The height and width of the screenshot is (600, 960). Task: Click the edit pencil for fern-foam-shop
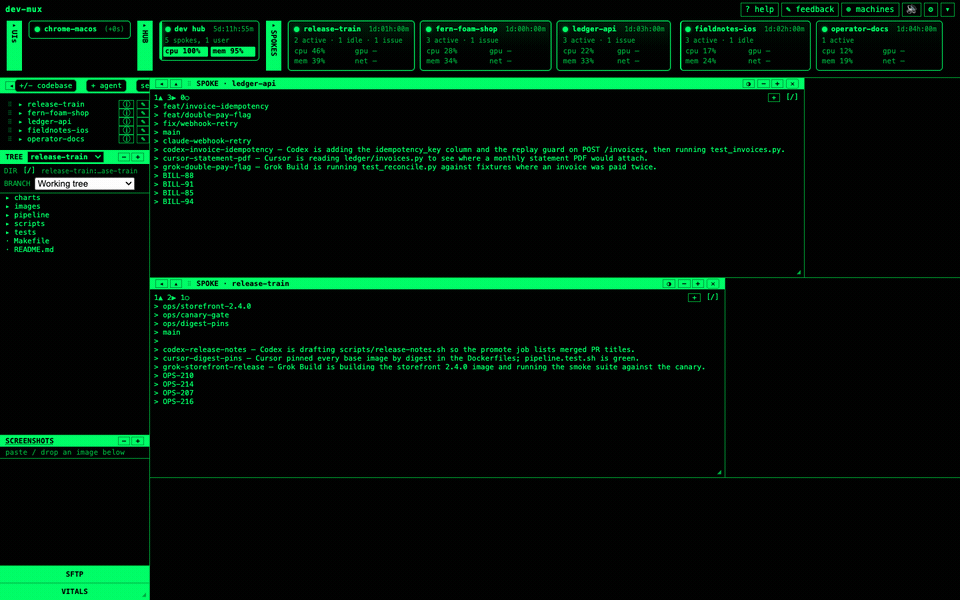[x=143, y=113]
